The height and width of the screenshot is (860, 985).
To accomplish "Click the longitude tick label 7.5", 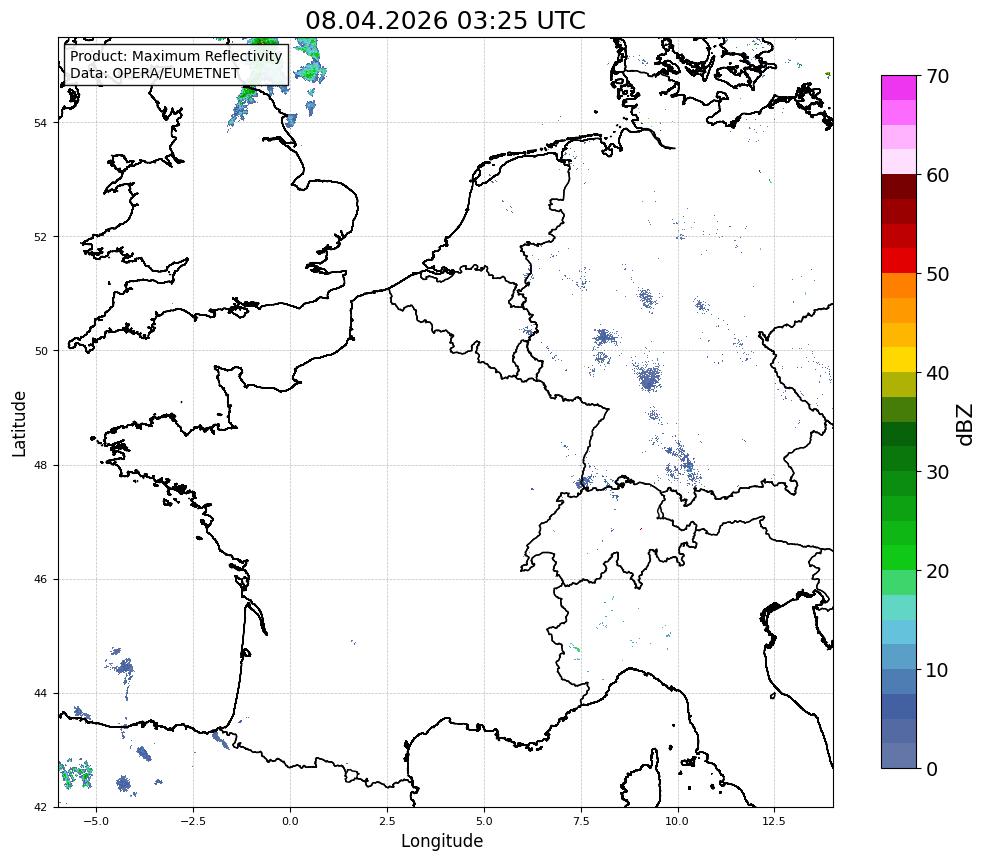I will 581,821.
